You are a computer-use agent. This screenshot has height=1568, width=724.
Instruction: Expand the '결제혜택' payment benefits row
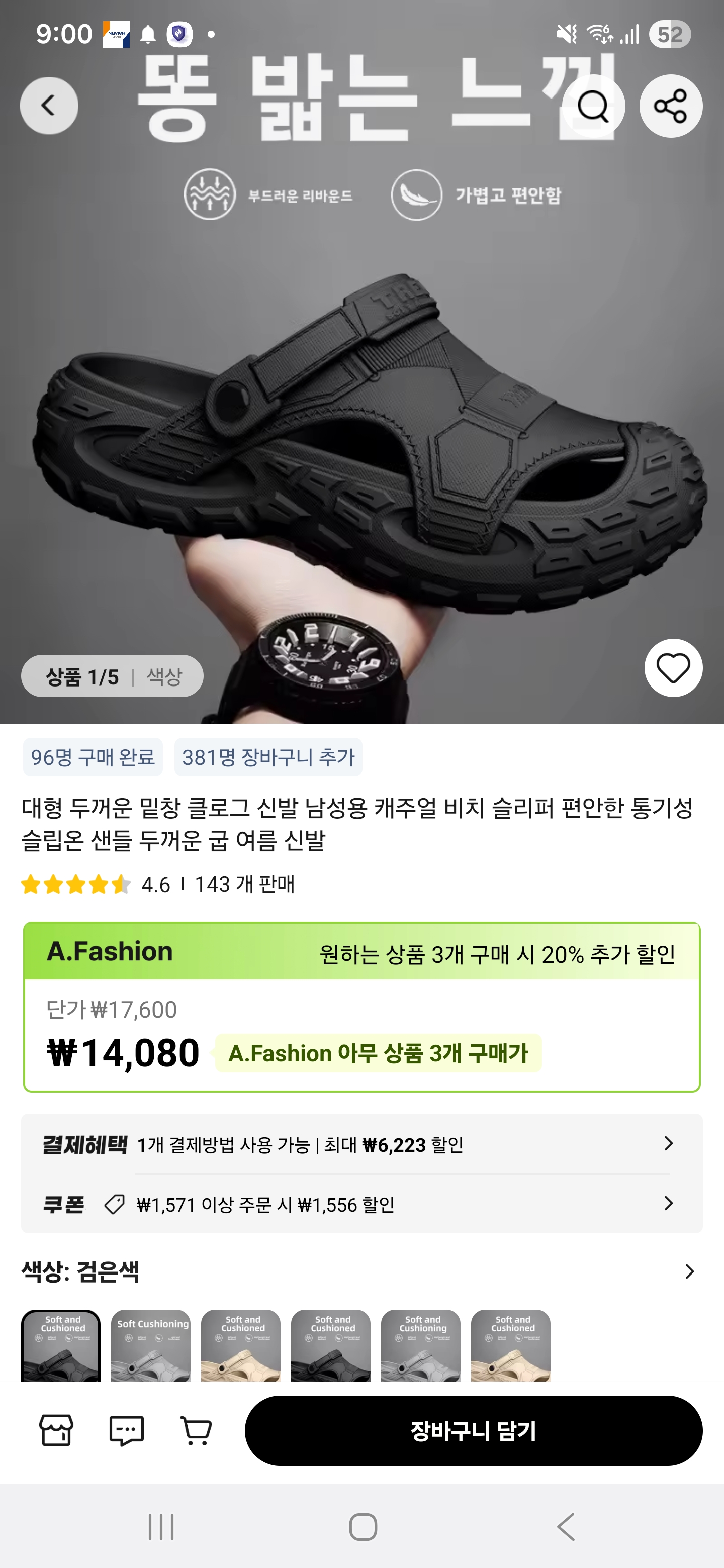pyautogui.click(x=361, y=1144)
